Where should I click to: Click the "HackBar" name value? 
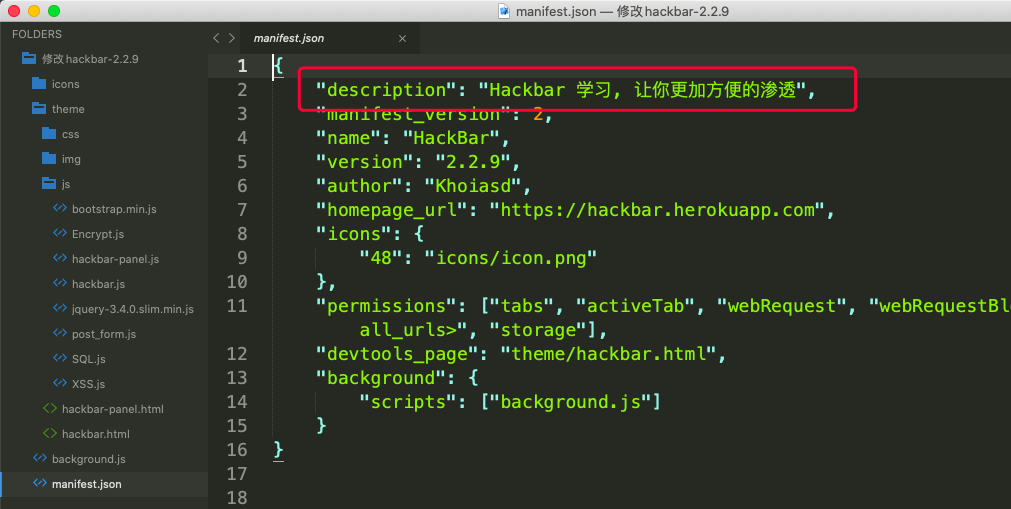(x=451, y=138)
